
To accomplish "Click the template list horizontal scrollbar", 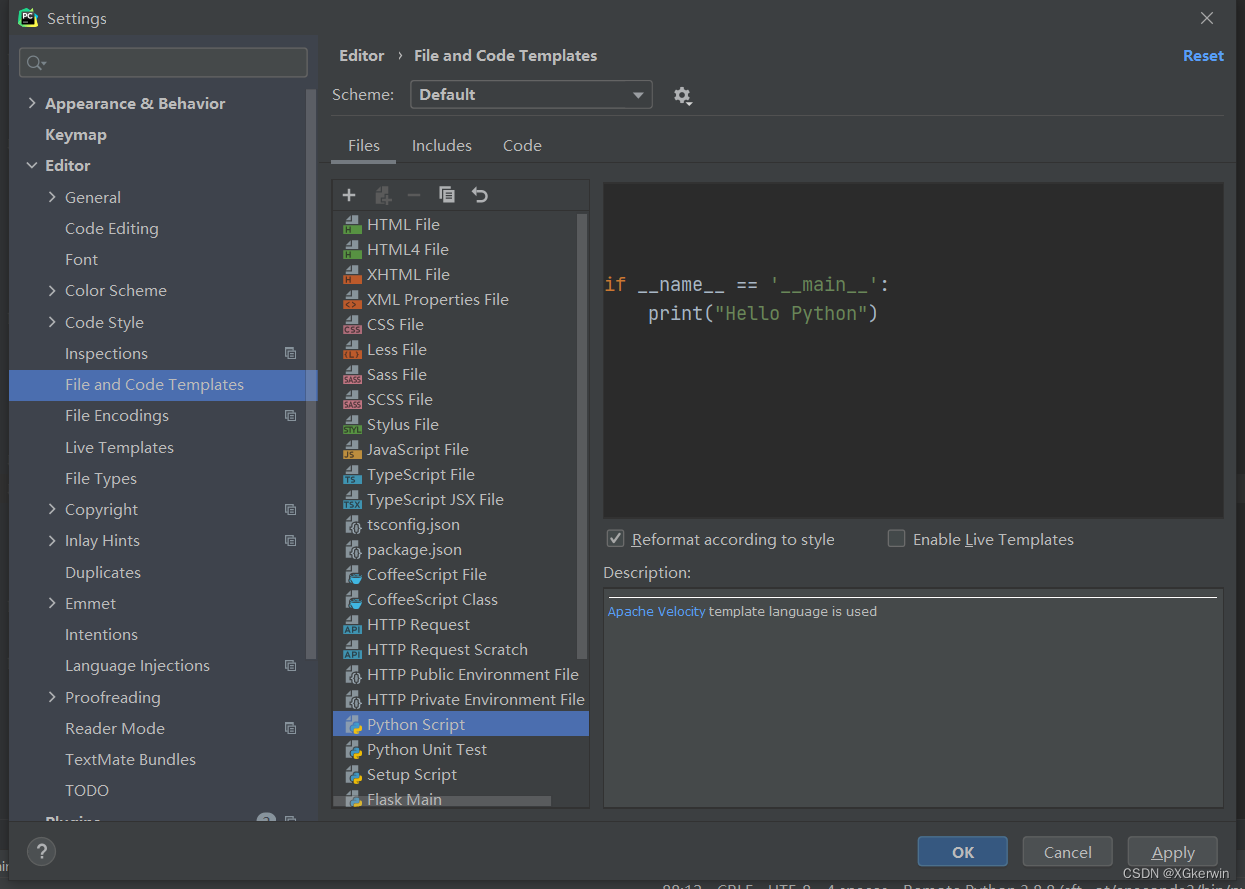I will tap(442, 801).
